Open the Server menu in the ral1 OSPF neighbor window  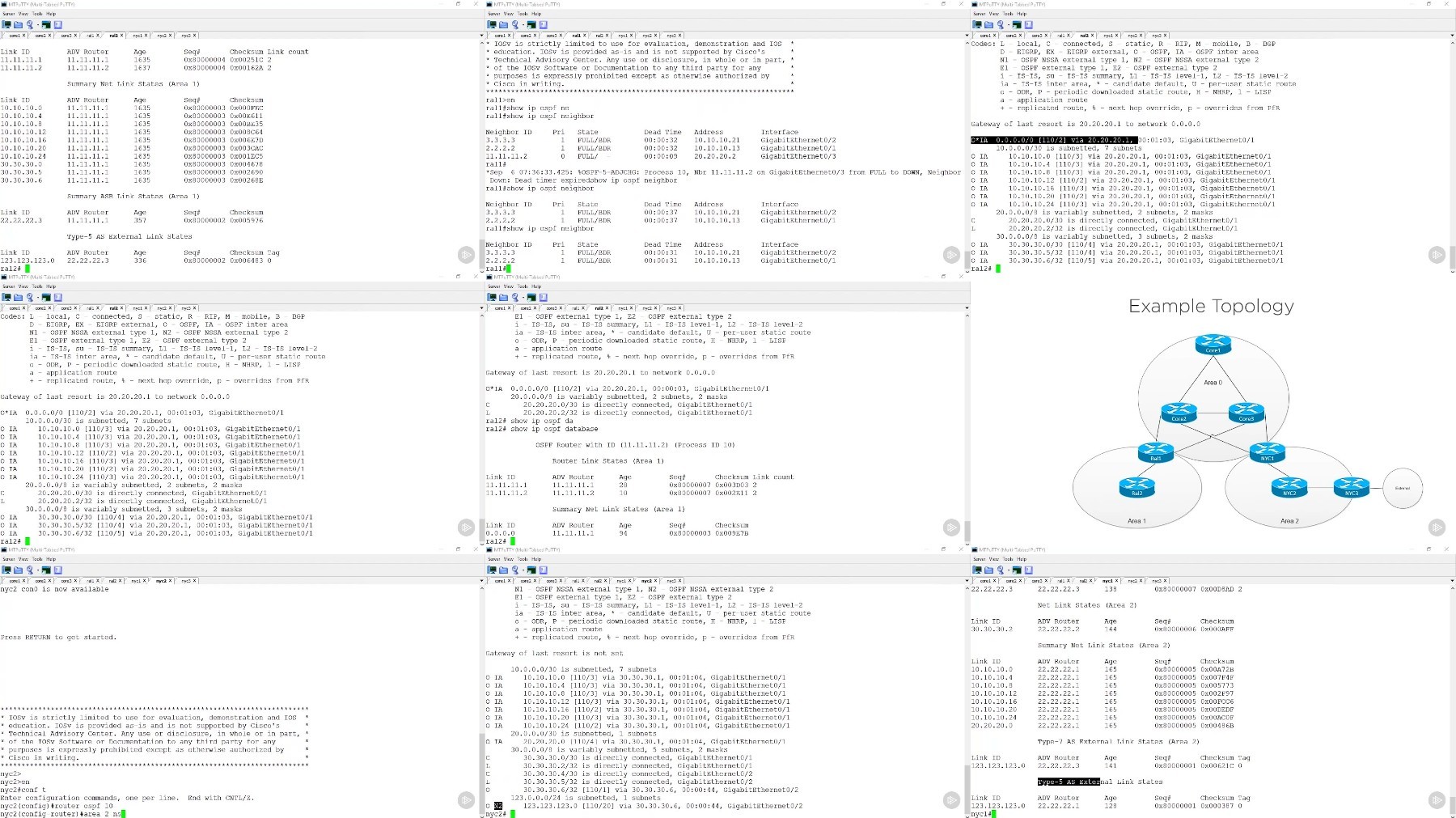coord(493,14)
